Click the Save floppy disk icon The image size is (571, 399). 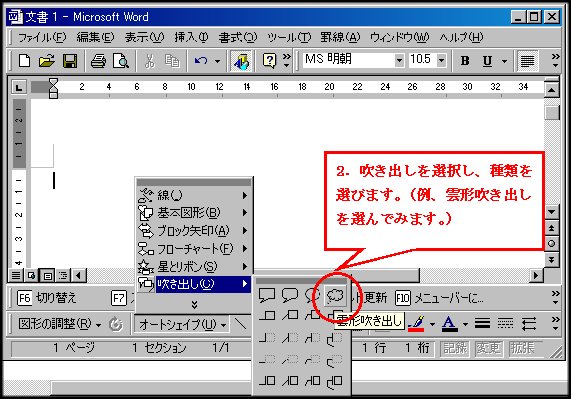70,61
